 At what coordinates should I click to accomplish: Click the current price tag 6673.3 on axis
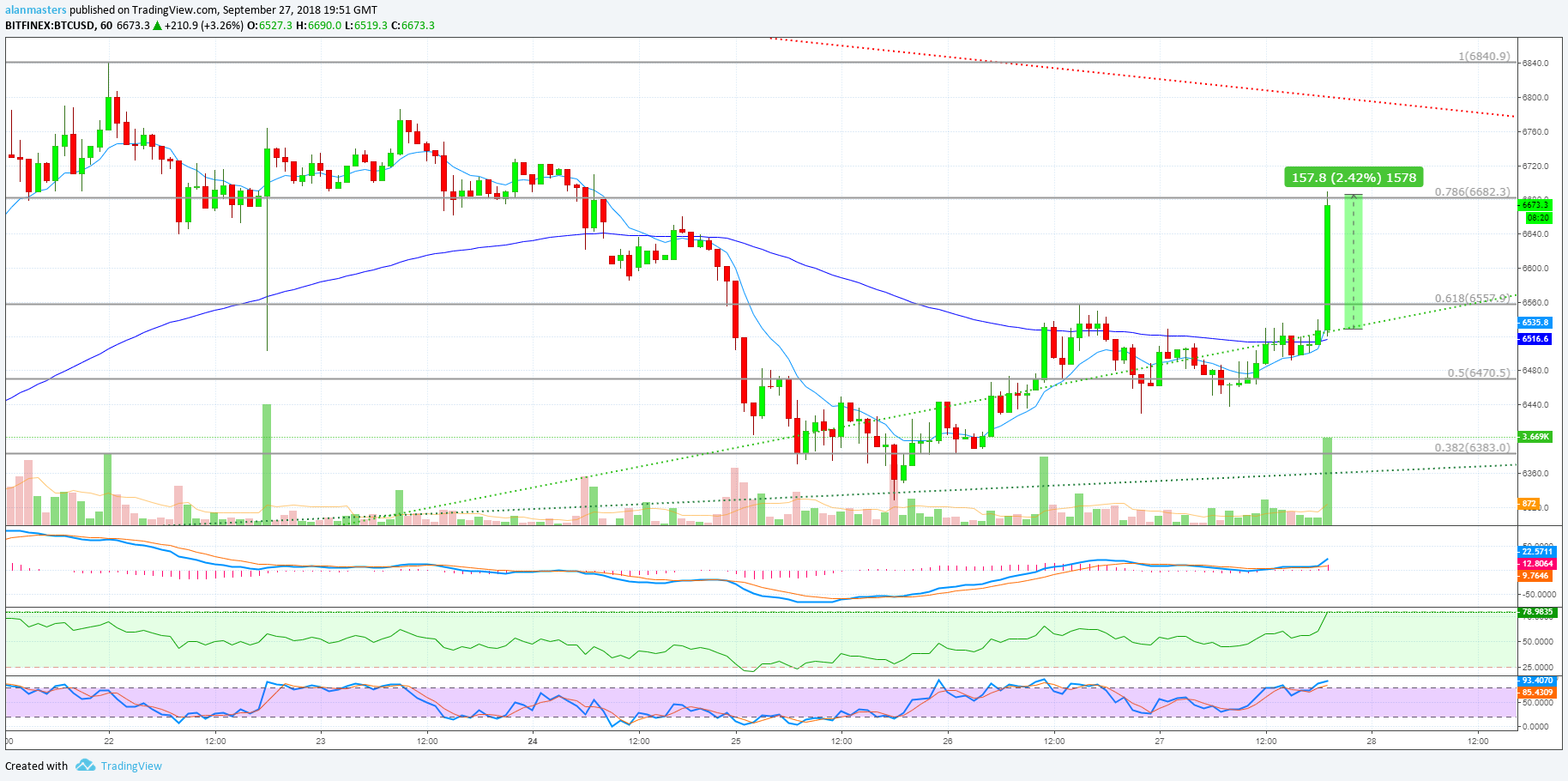point(1535,204)
